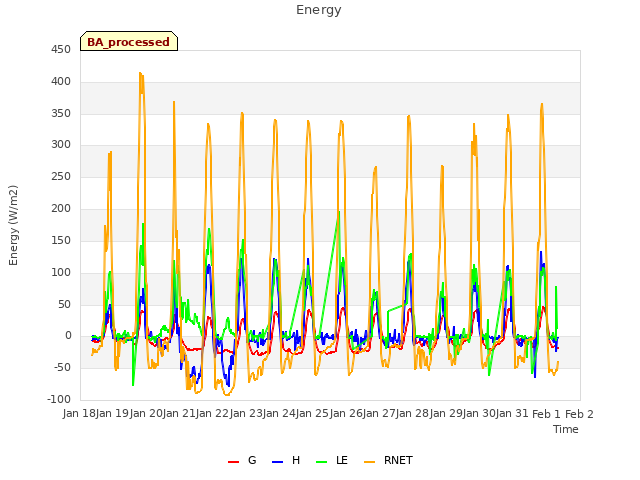Viewport: 640px width, 480px height.
Task: Click the Jan 24 x-axis tick label
Action: pyautogui.click(x=279, y=414)
